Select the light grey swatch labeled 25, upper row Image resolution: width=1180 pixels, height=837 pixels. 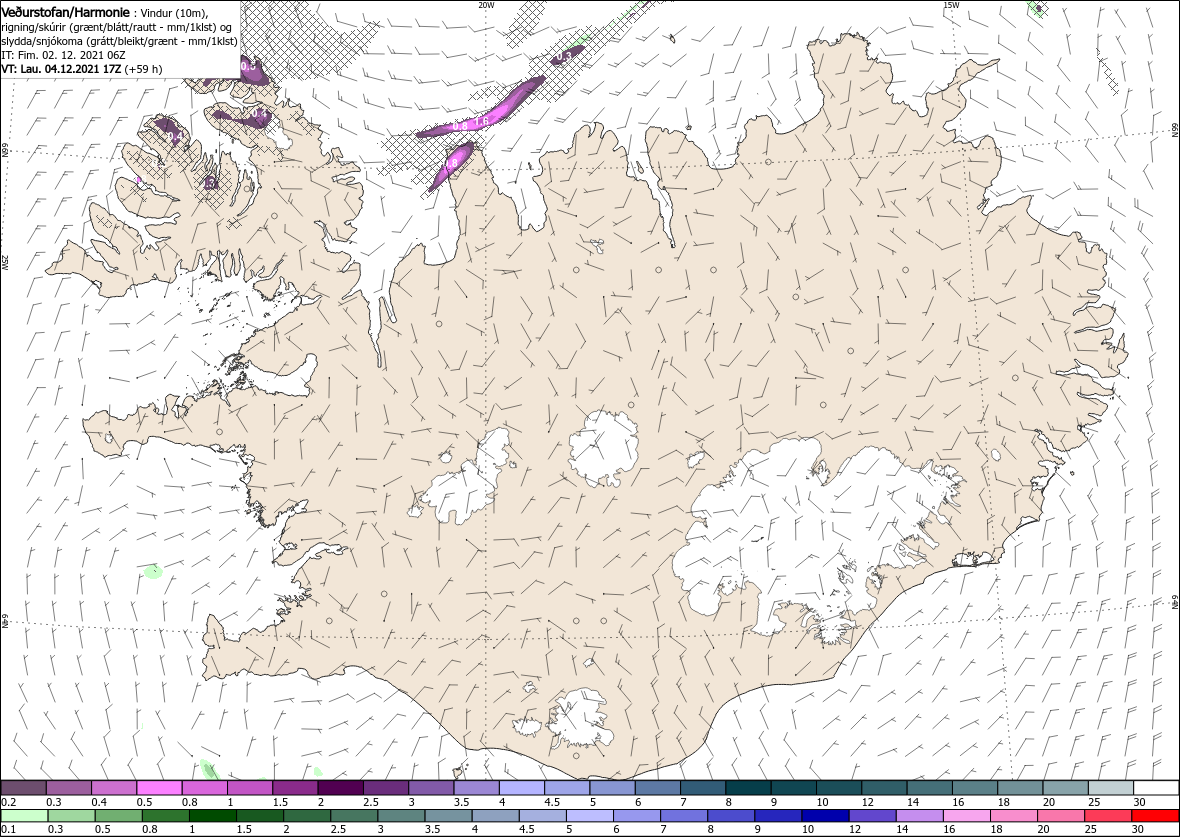[1111, 788]
